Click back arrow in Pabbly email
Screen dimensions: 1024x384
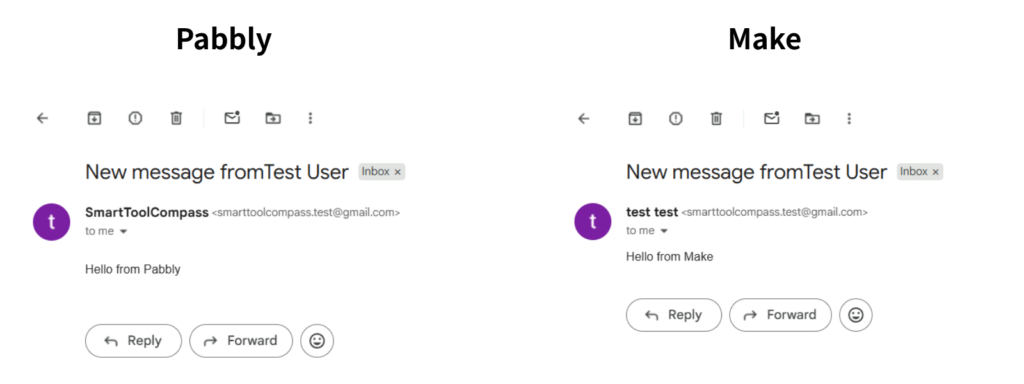click(x=42, y=118)
